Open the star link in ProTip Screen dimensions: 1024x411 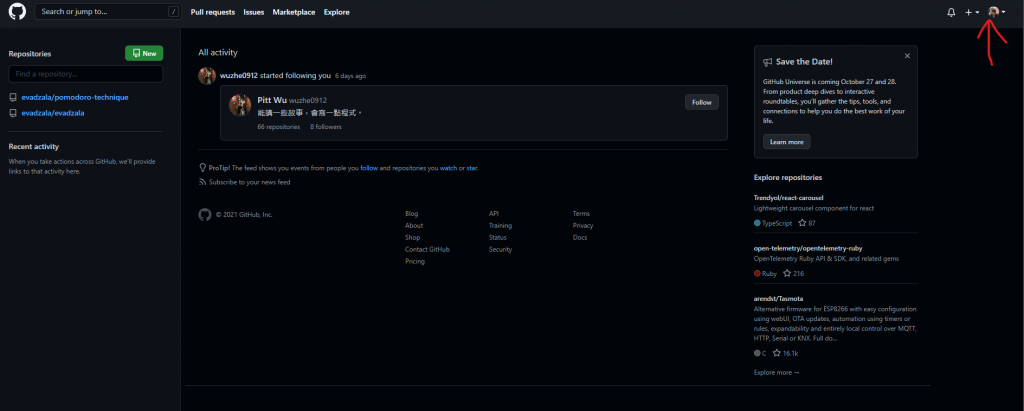[x=472, y=168]
